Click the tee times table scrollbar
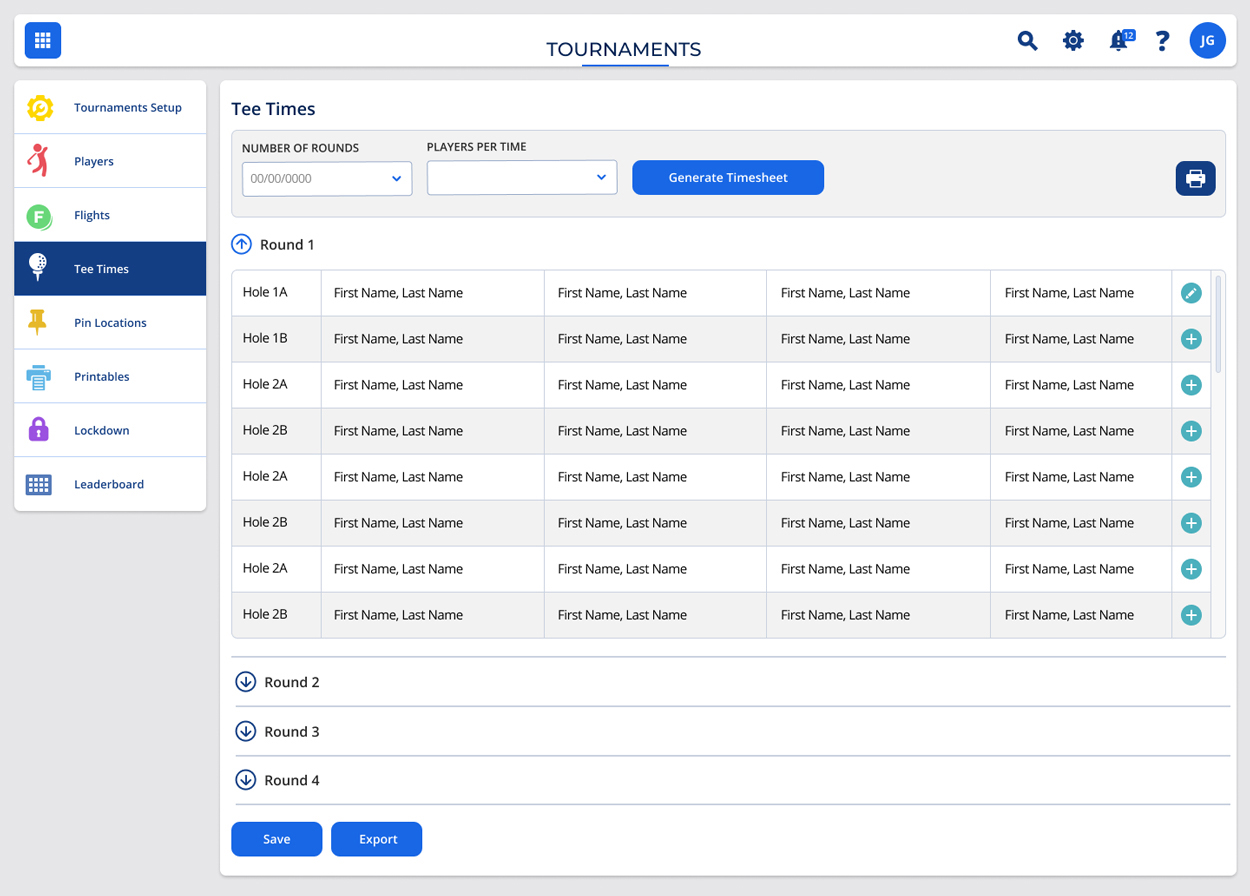The image size is (1250, 896). (x=1218, y=325)
